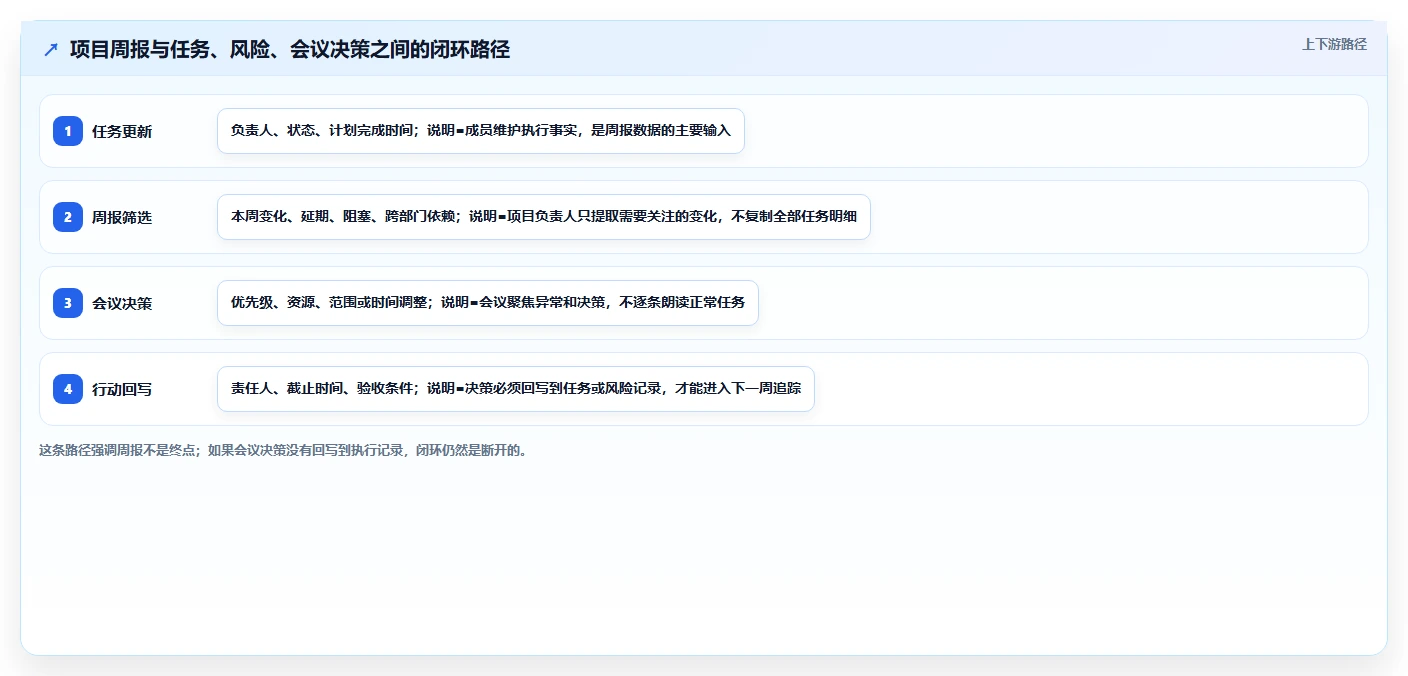
Task: Click the step 3 number badge
Action: (68, 303)
